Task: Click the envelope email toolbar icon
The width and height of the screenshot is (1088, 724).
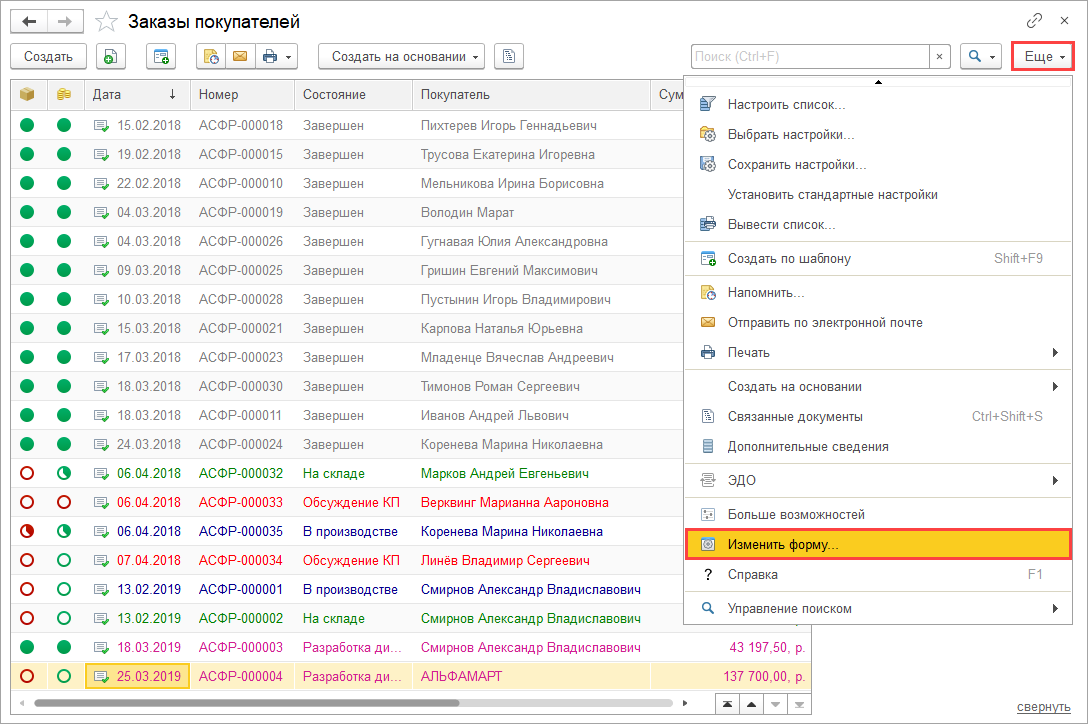Action: (x=240, y=57)
